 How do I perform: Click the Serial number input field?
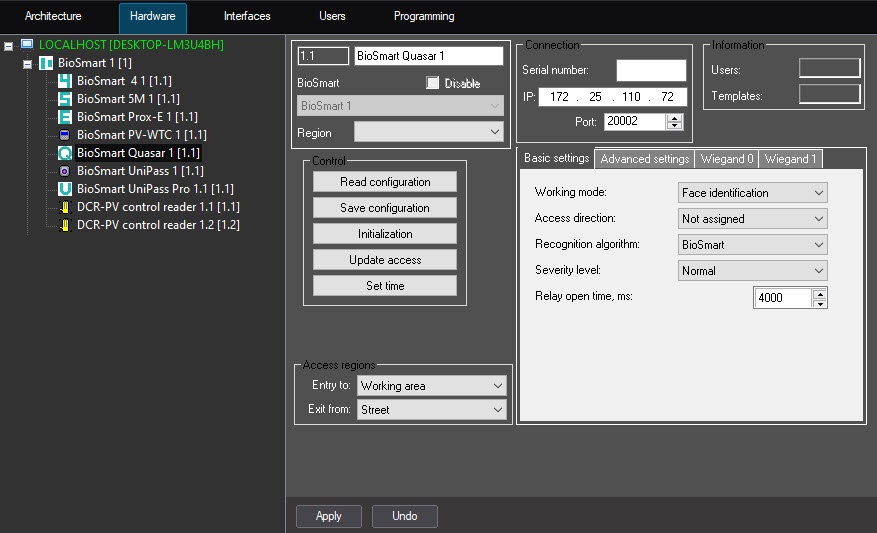coord(651,70)
